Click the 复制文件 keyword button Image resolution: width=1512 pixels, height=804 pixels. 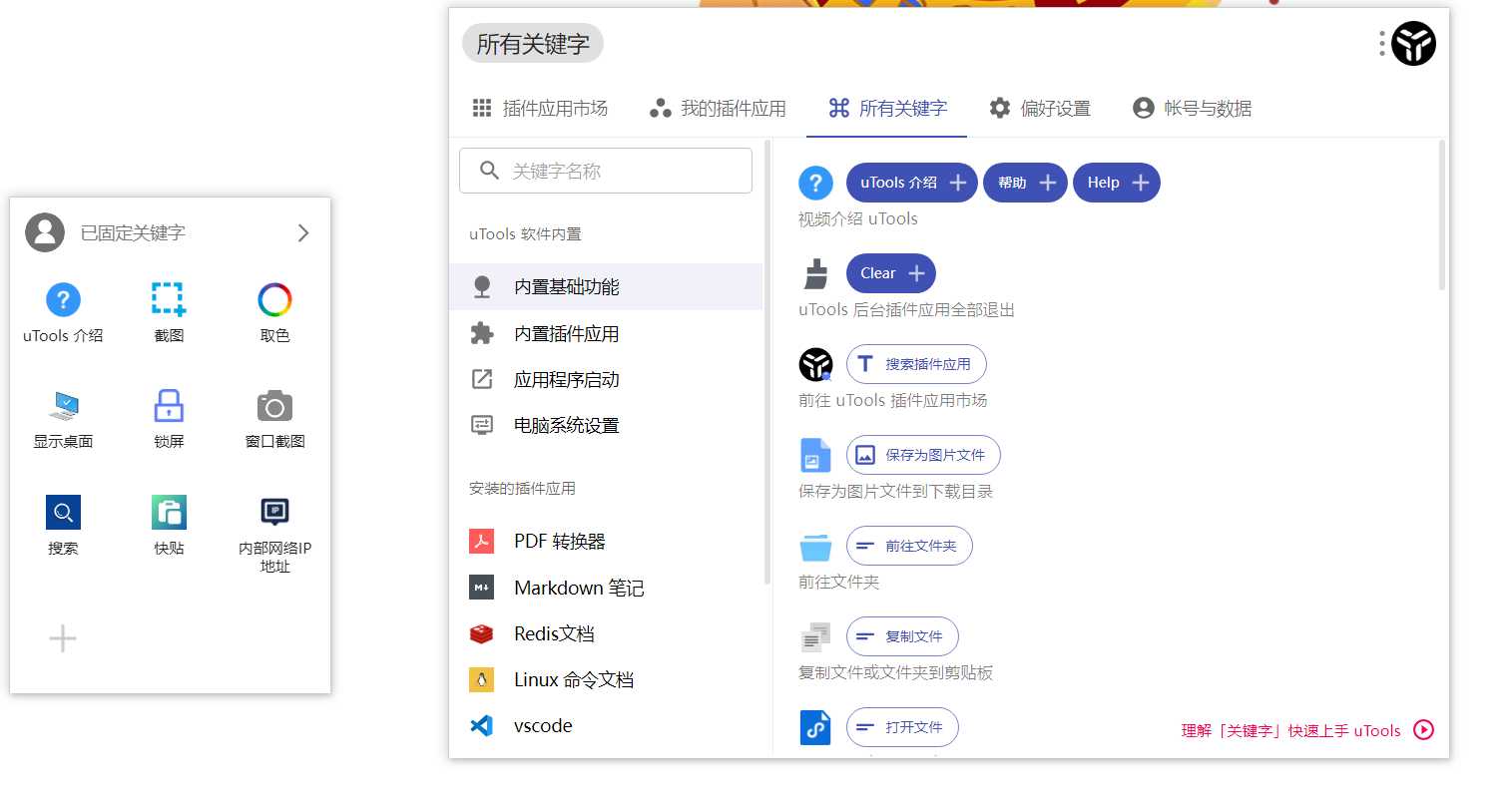(902, 636)
